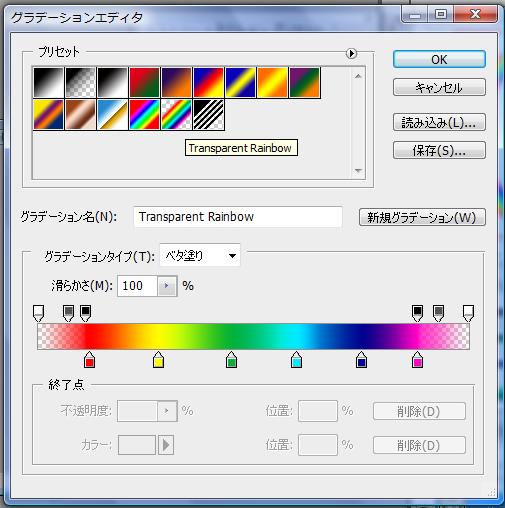Open the preset flyout menu arrow
The width and height of the screenshot is (505, 508).
[351, 53]
